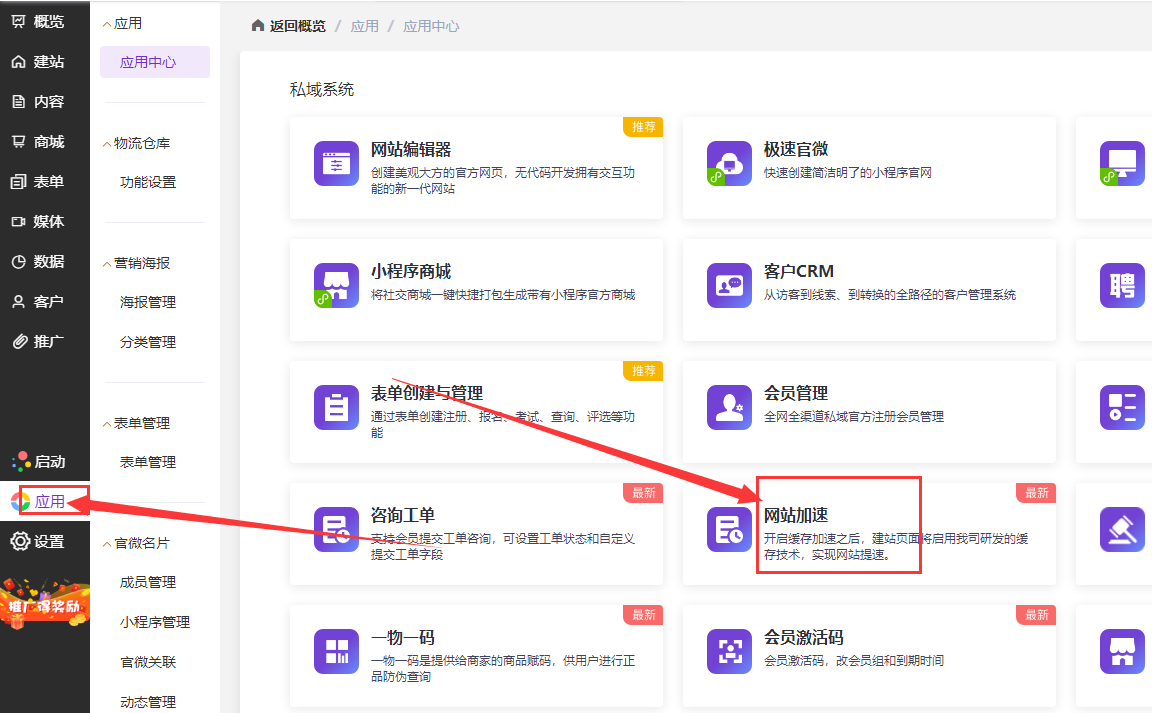Screen dimensions: 1152x713
Task: Select 应用中心 in the submenu
Action: coord(155,62)
